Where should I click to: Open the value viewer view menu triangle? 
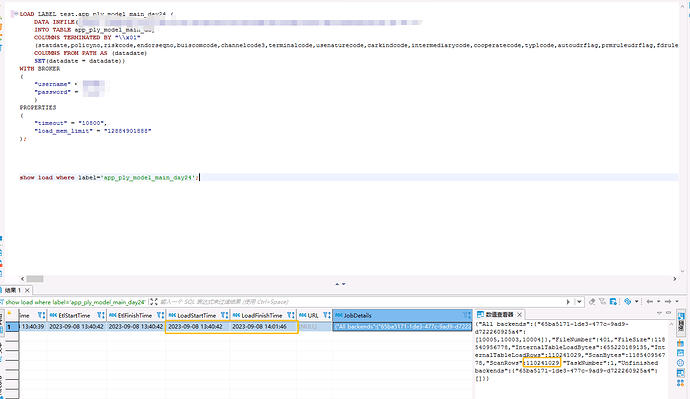[x=659, y=313]
